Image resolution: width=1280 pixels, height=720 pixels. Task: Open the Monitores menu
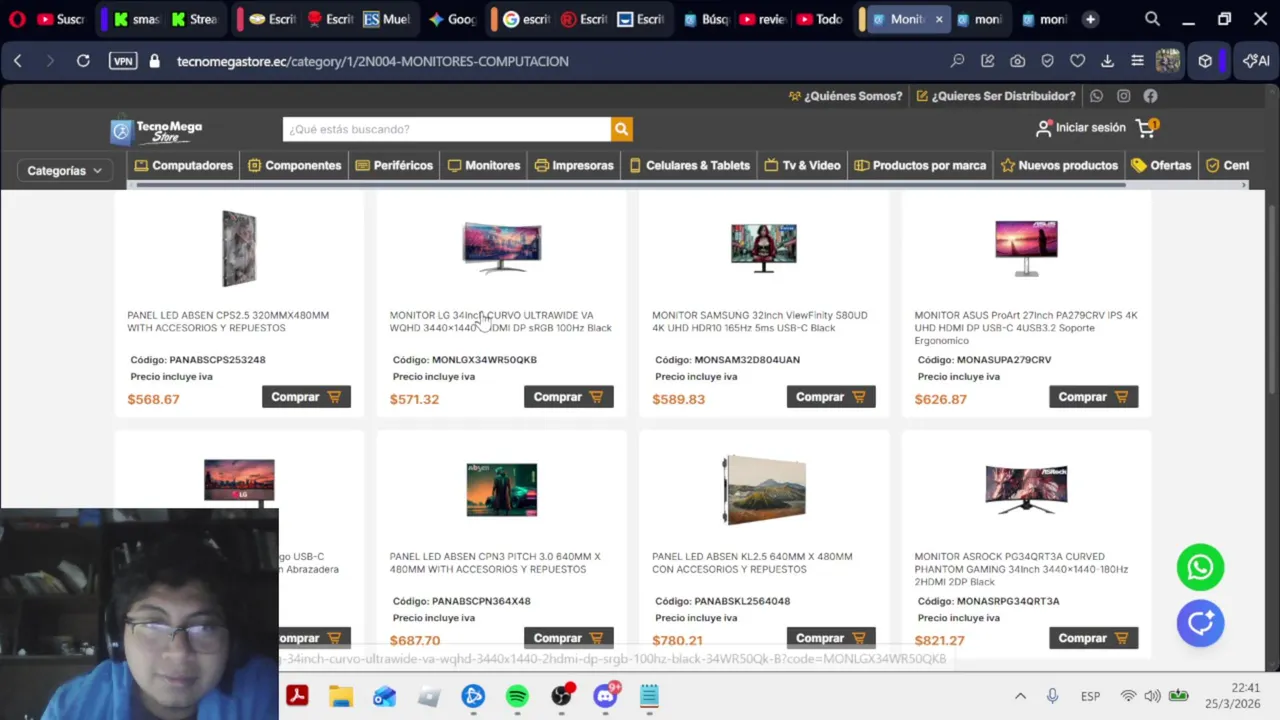[484, 165]
